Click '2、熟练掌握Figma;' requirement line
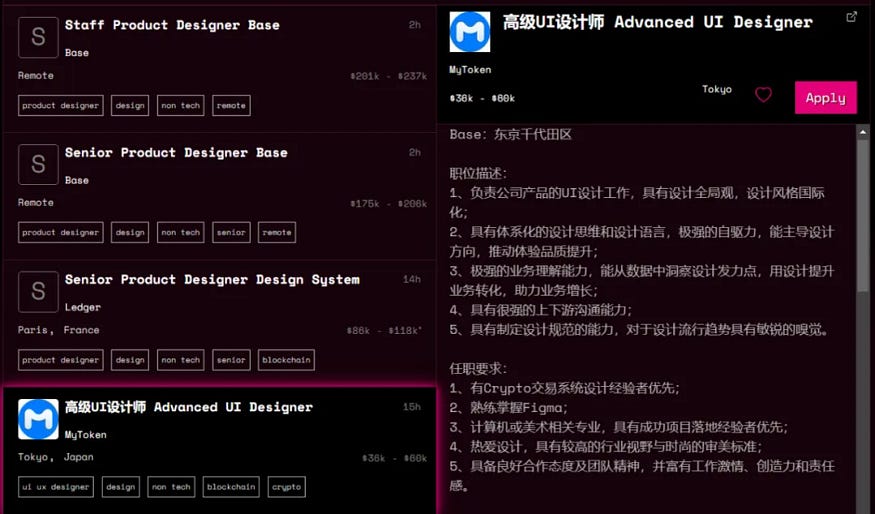The width and height of the screenshot is (875, 514). [x=509, y=407]
